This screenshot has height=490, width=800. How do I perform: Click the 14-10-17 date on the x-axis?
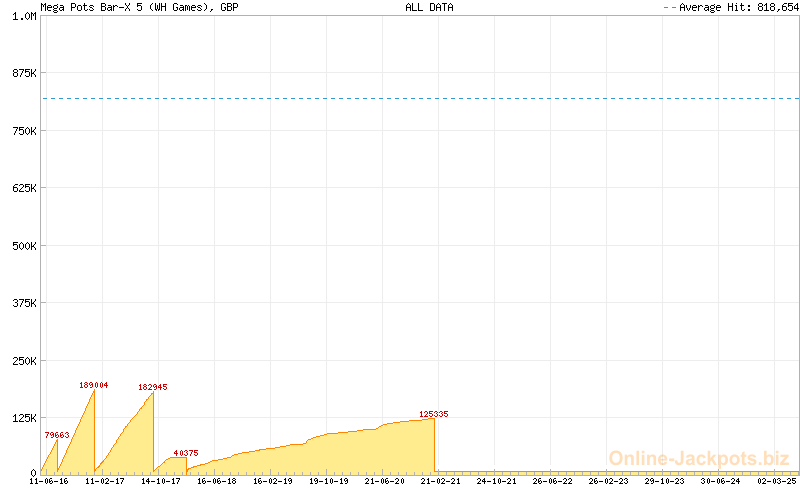(161, 481)
